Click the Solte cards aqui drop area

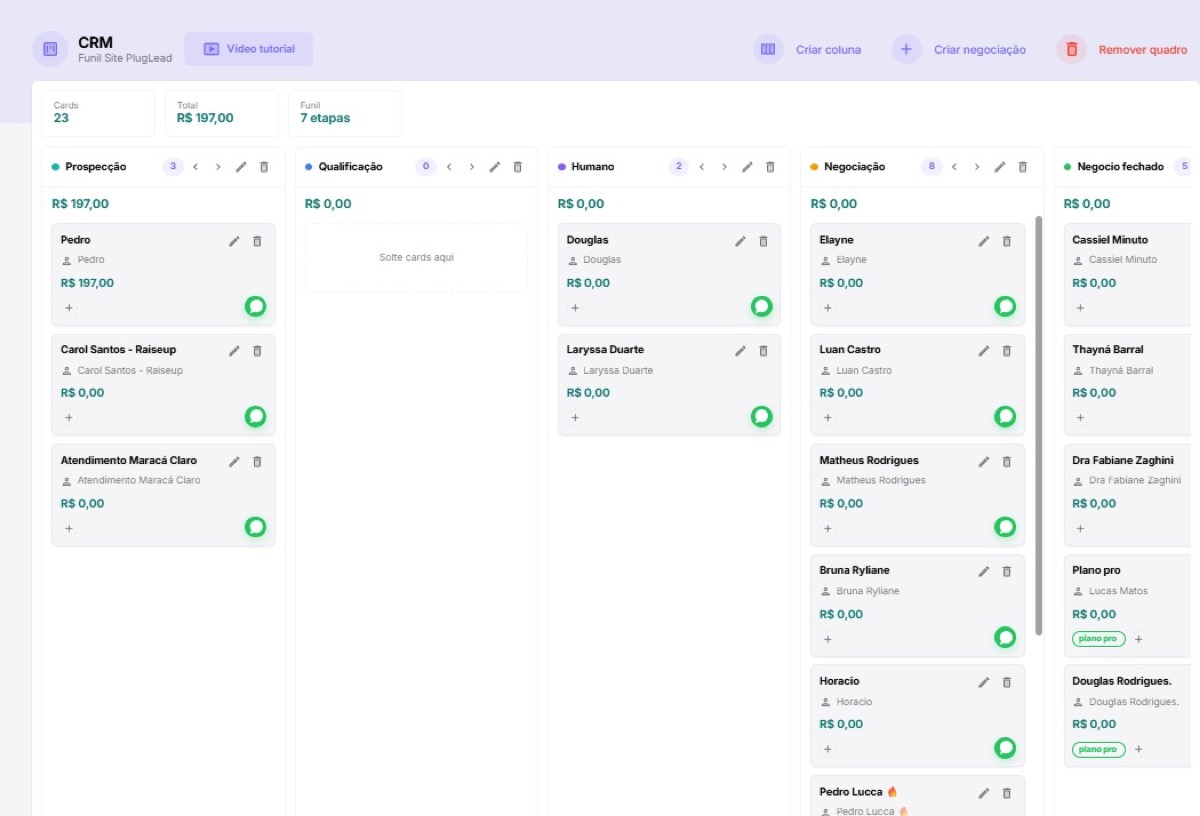tap(416, 258)
